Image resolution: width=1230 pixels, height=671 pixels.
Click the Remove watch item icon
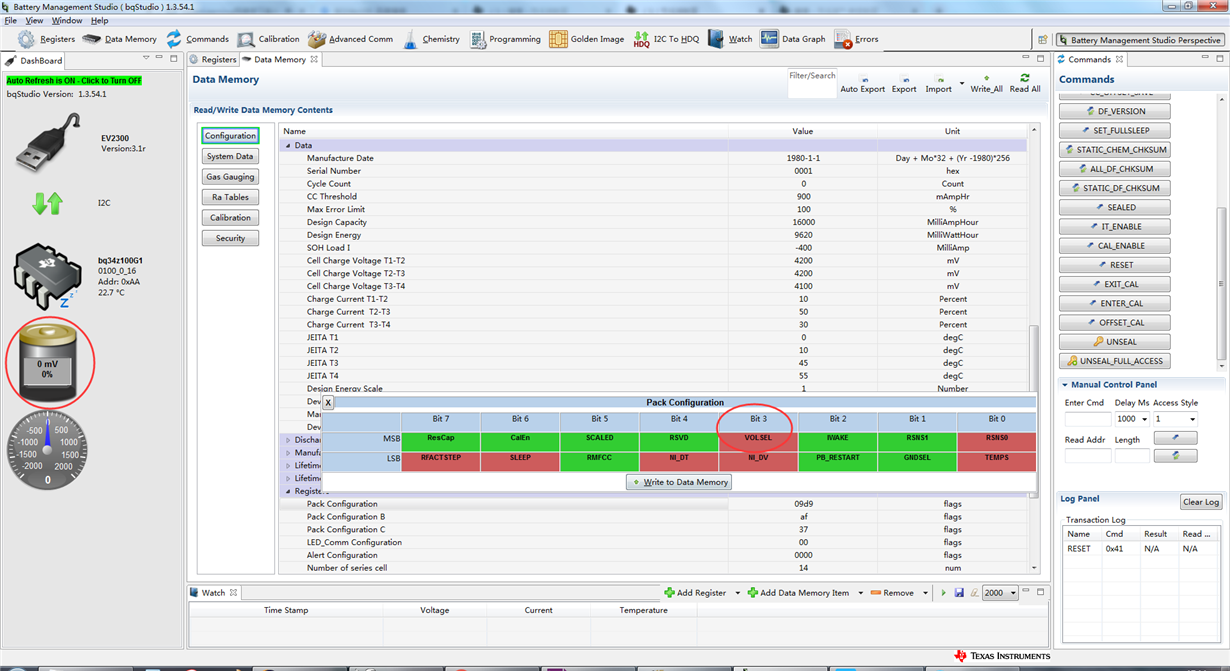tap(876, 593)
